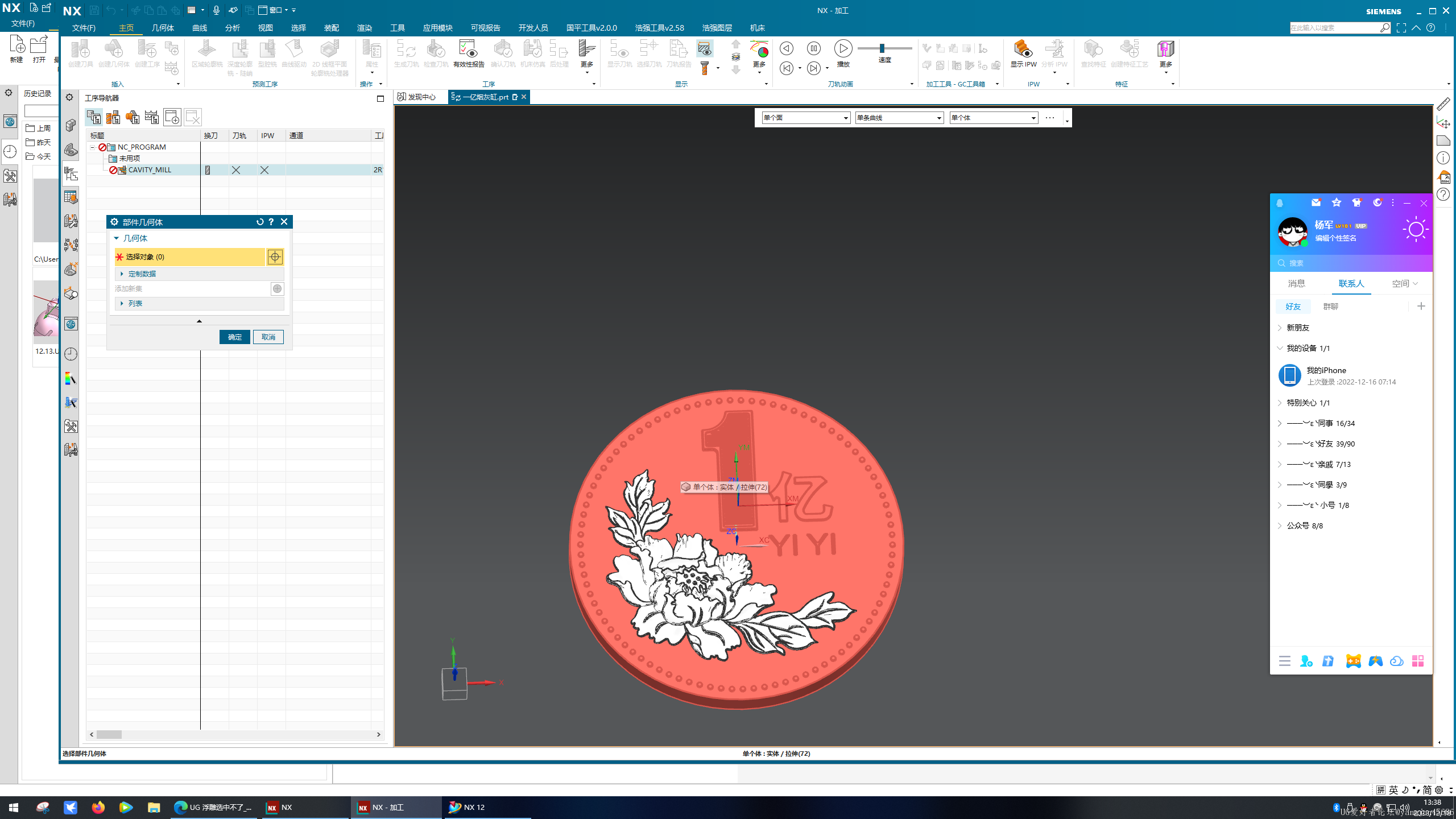Click the information icon on right toolbar
Screen dimensions: 1456x819
tap(1443, 158)
